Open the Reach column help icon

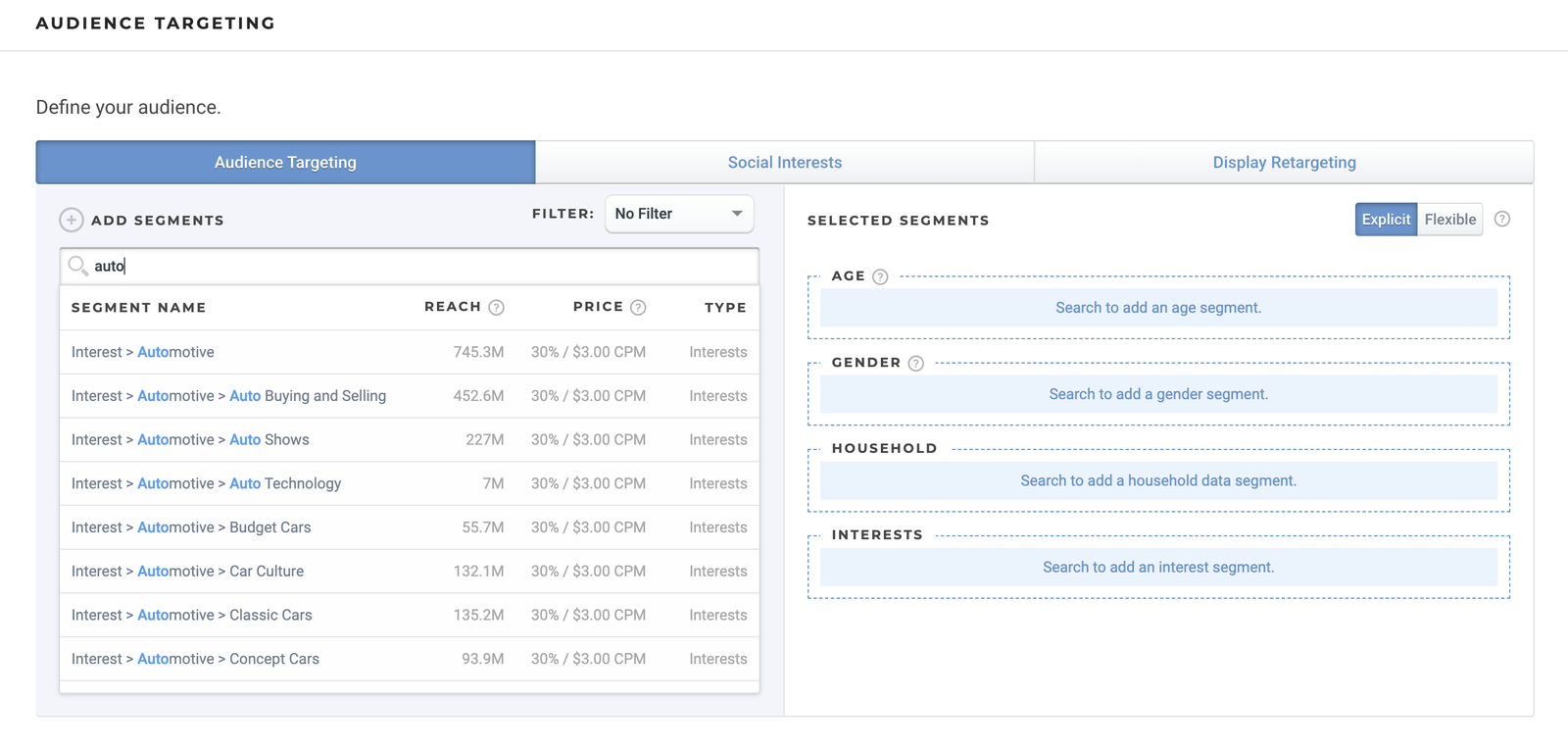[497, 308]
